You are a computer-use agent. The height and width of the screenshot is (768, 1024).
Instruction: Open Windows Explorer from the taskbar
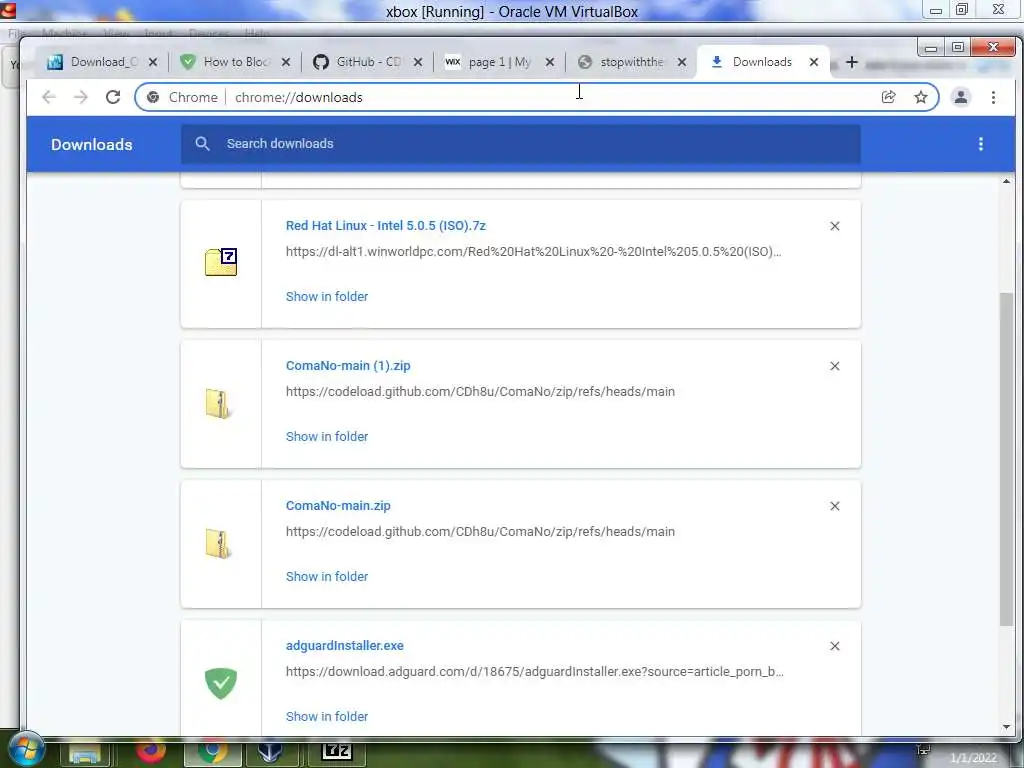click(x=85, y=752)
